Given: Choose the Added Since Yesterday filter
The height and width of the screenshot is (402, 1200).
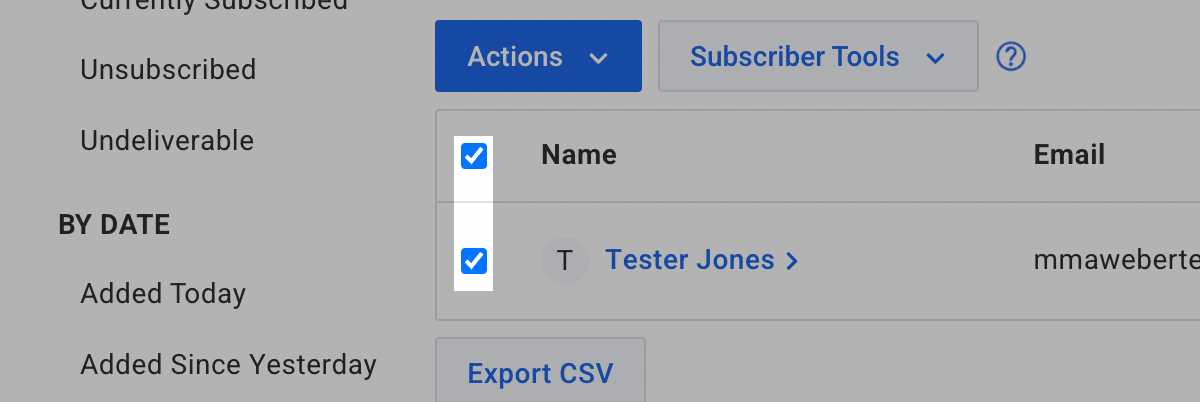Looking at the screenshot, I should click(228, 365).
